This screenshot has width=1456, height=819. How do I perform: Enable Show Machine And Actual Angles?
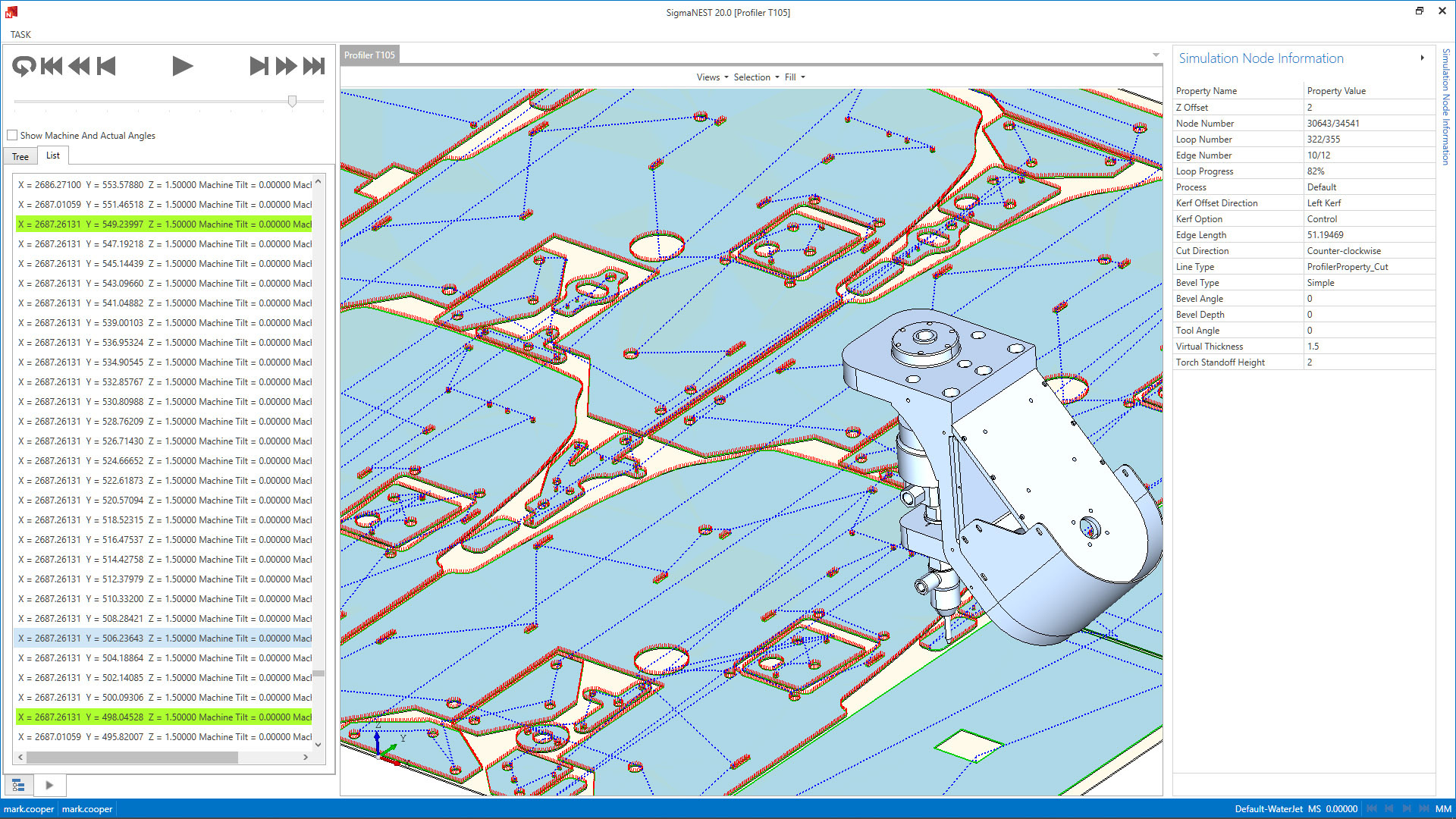coord(12,136)
